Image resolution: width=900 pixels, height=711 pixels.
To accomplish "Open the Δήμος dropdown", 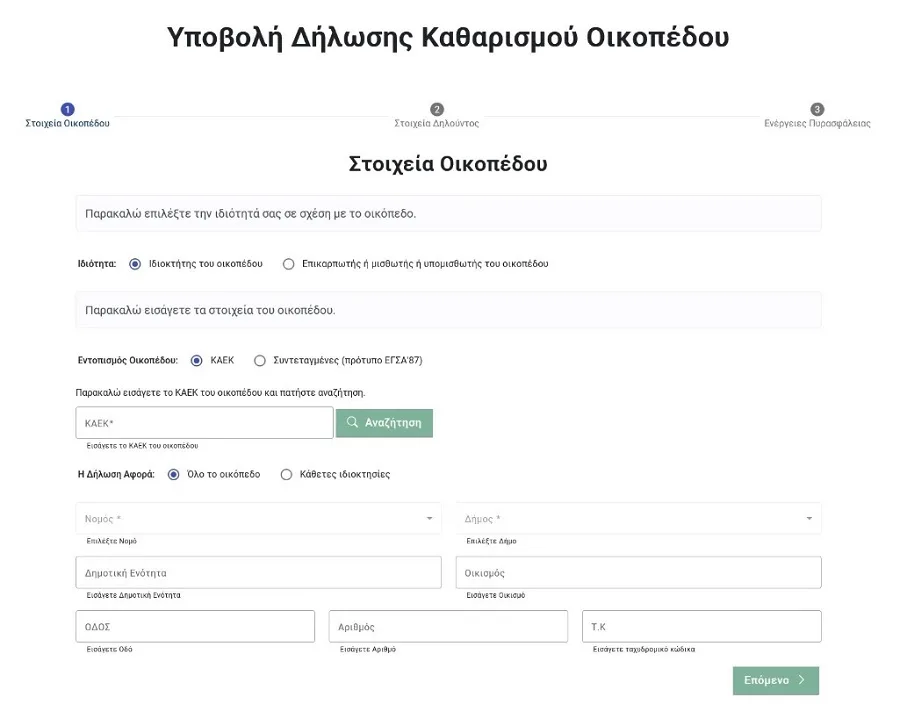I will point(638,519).
